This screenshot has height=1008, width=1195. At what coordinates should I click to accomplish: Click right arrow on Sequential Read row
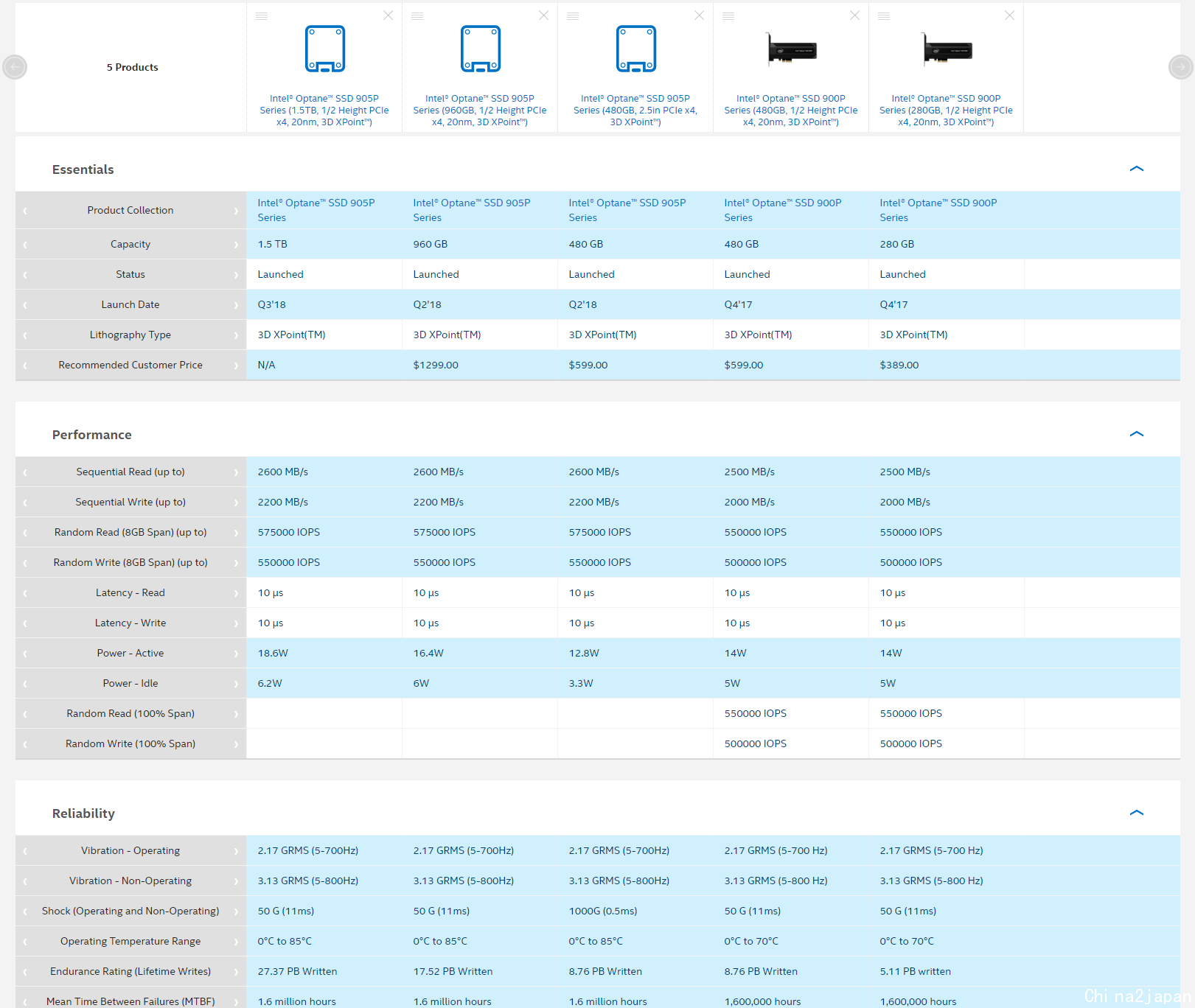tap(236, 472)
